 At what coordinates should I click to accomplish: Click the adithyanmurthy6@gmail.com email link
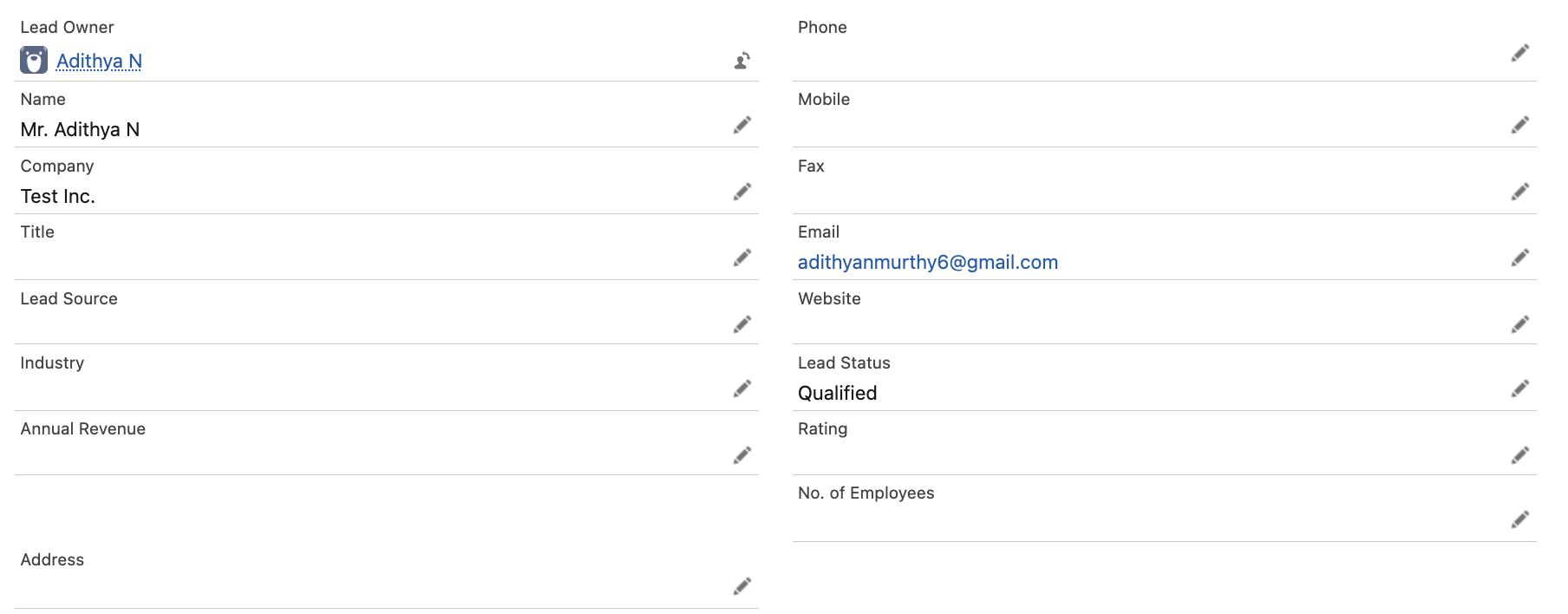(927, 263)
